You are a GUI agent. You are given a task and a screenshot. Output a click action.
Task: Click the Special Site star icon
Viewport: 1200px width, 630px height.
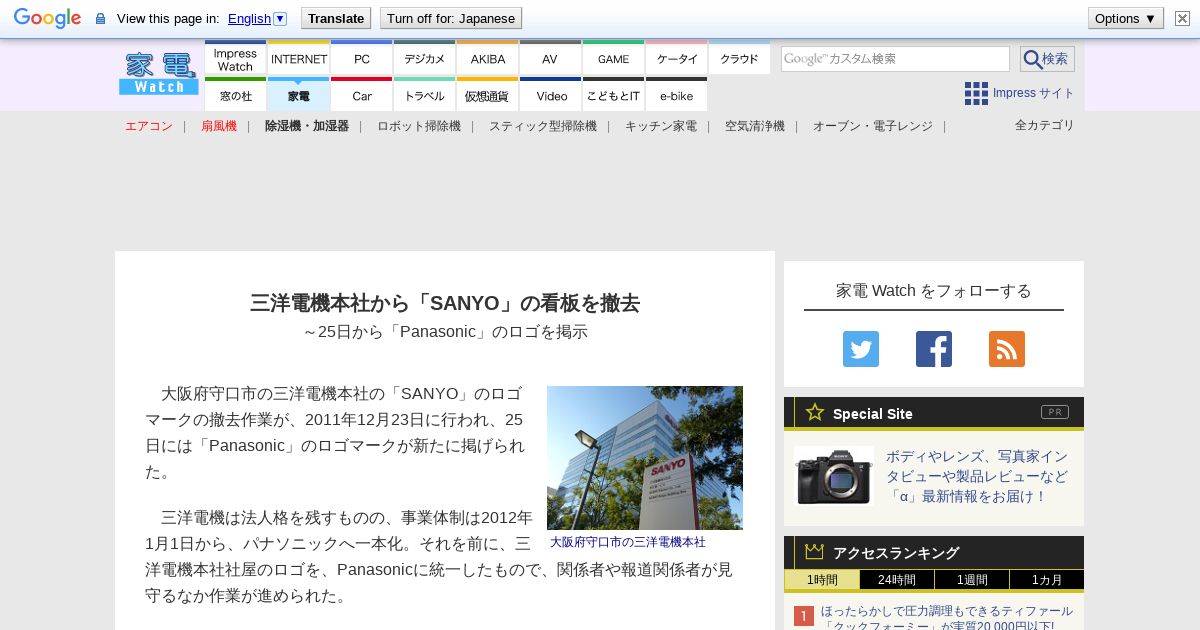815,412
